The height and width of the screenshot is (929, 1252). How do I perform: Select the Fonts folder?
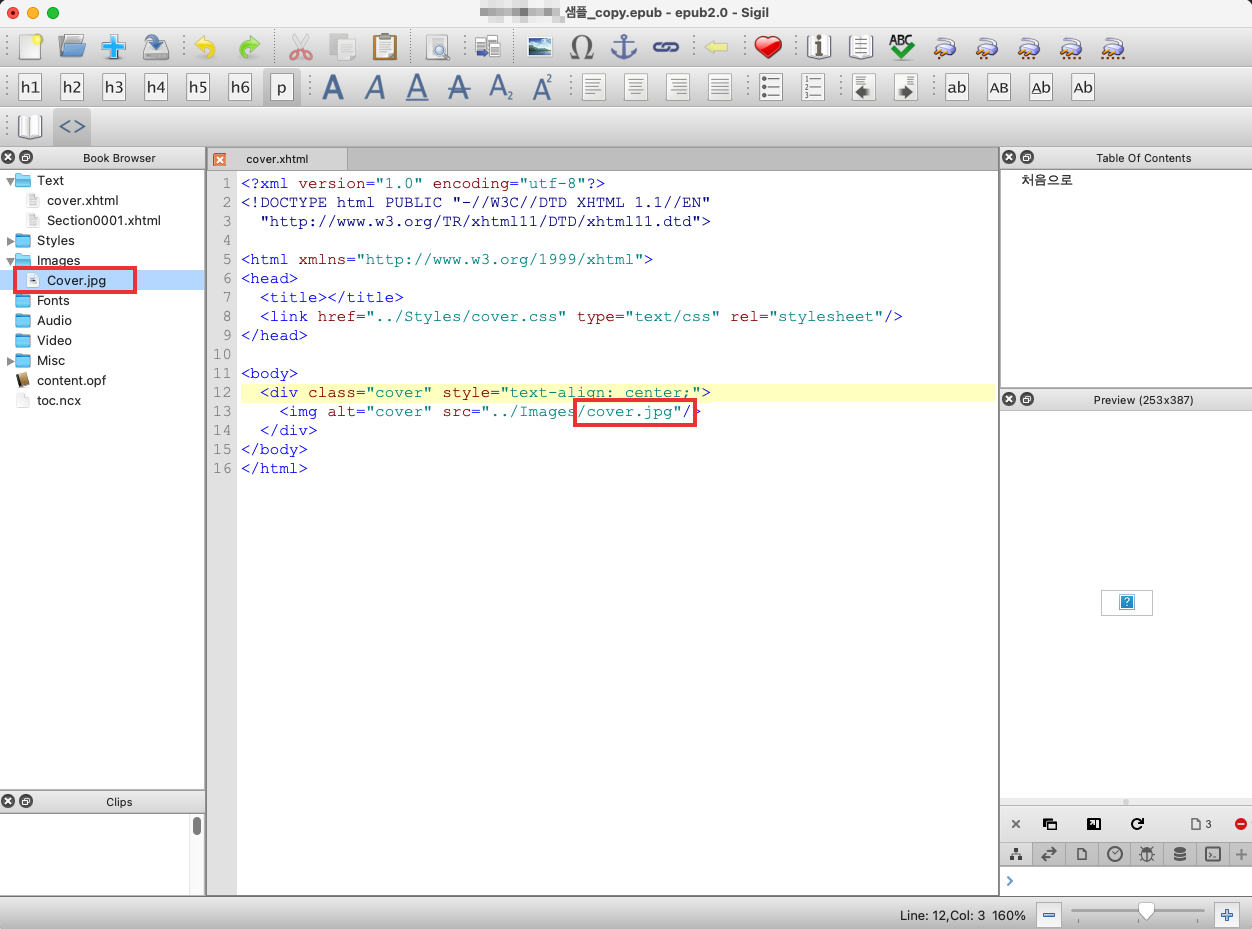coord(53,301)
